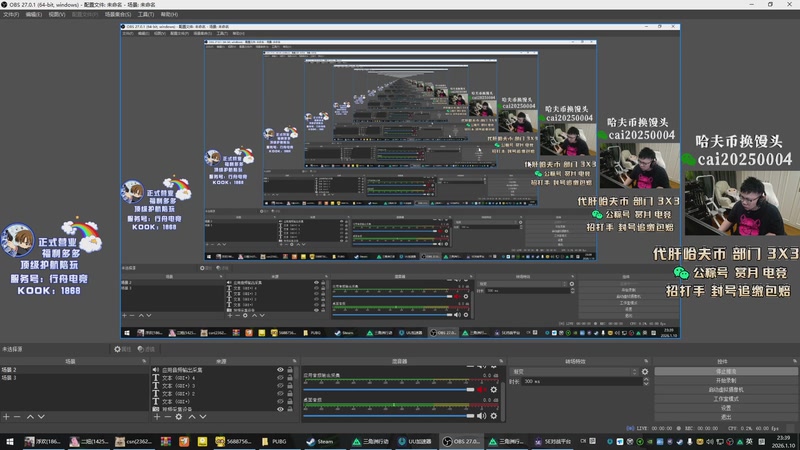Toggle visibility of 应用音频输出采集 source

(x=280, y=370)
